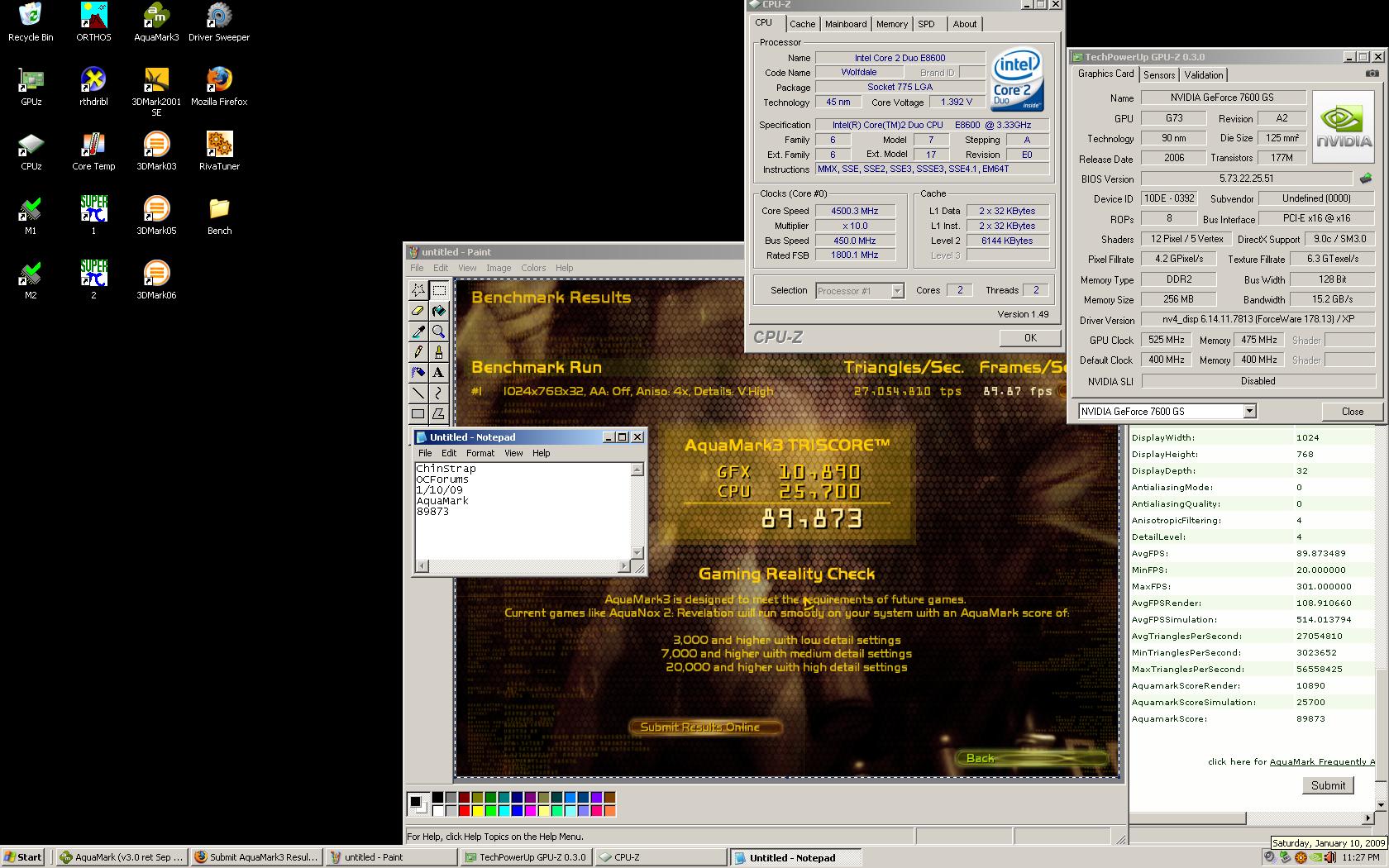Open RivaTuner desktop shortcut
Screen dimensions: 1389x868
coord(219,151)
